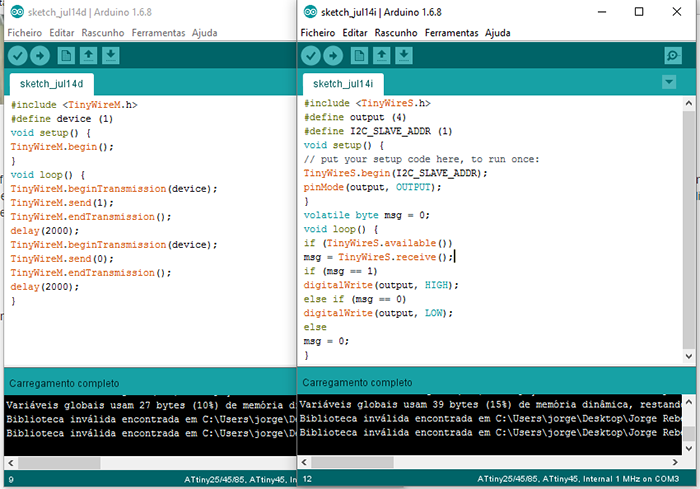
Task: Click Arduino logo in sketch_jul14i title bar
Action: tap(310, 12)
